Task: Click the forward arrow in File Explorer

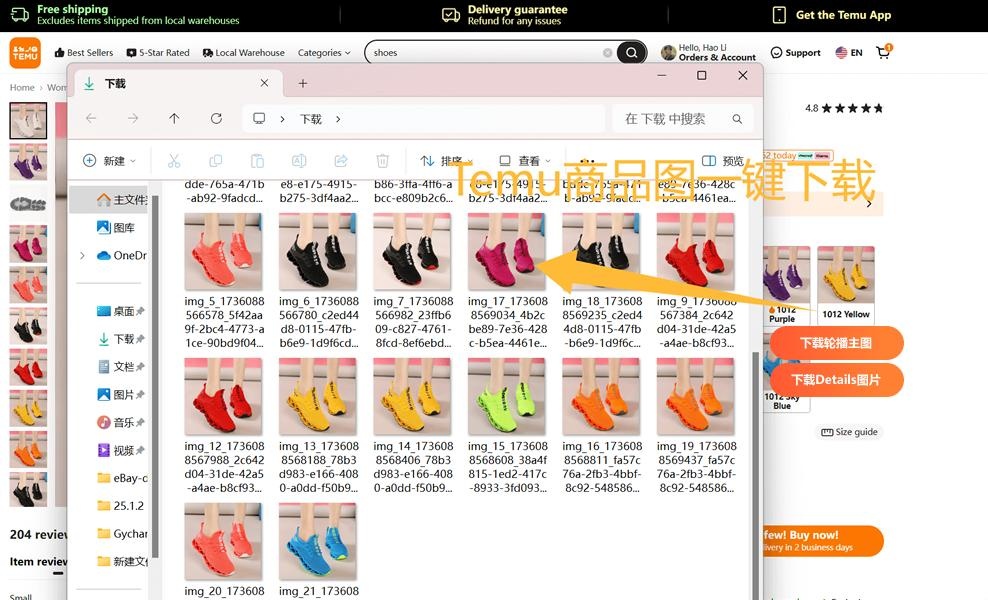Action: 132,118
